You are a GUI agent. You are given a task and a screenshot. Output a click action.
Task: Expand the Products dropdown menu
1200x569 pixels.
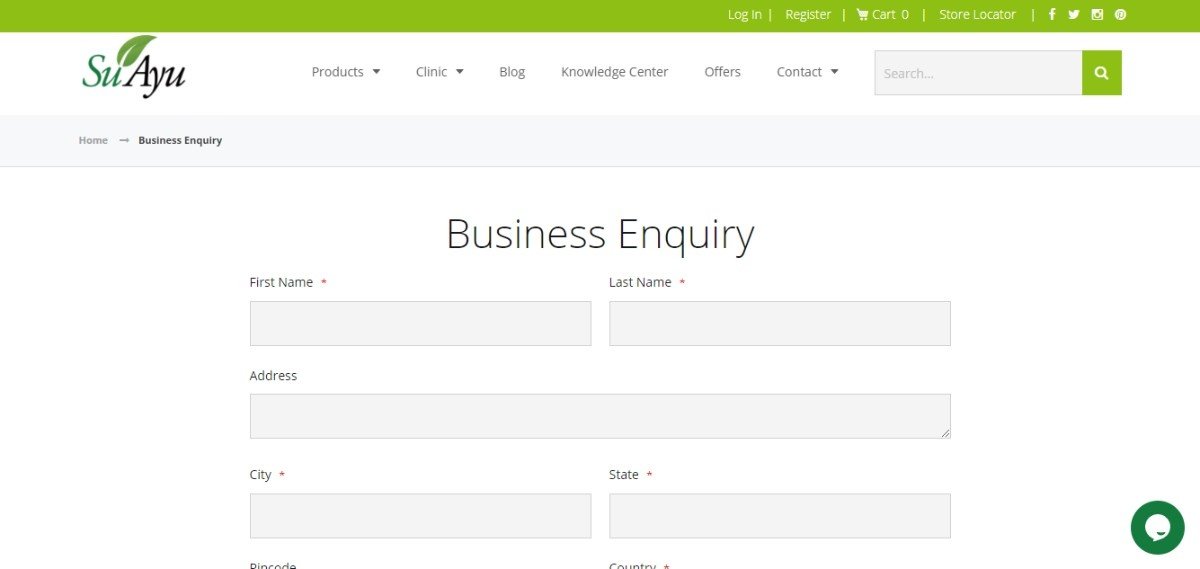click(x=345, y=72)
